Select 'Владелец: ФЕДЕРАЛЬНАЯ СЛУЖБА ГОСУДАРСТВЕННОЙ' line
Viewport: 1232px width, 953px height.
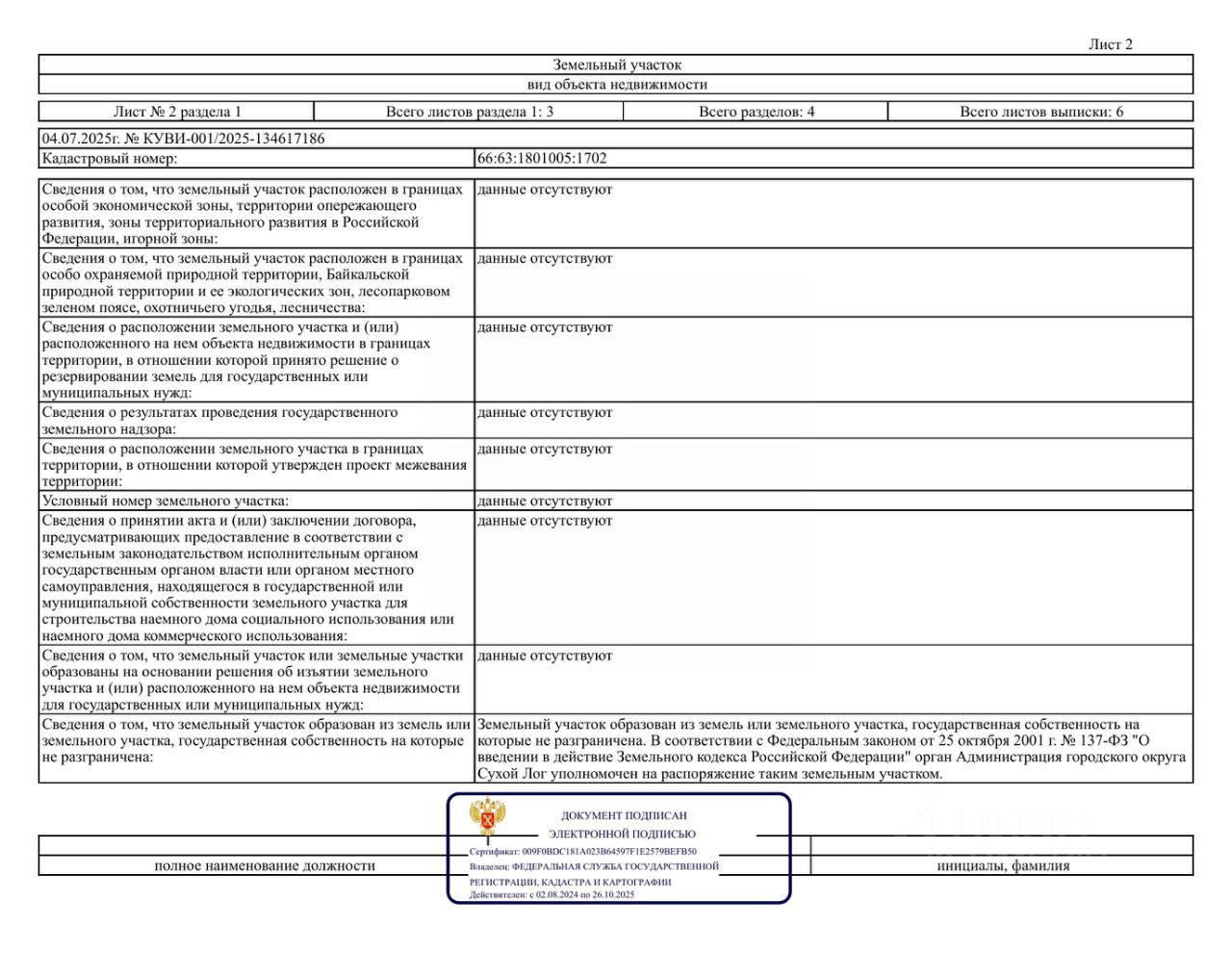pos(594,866)
